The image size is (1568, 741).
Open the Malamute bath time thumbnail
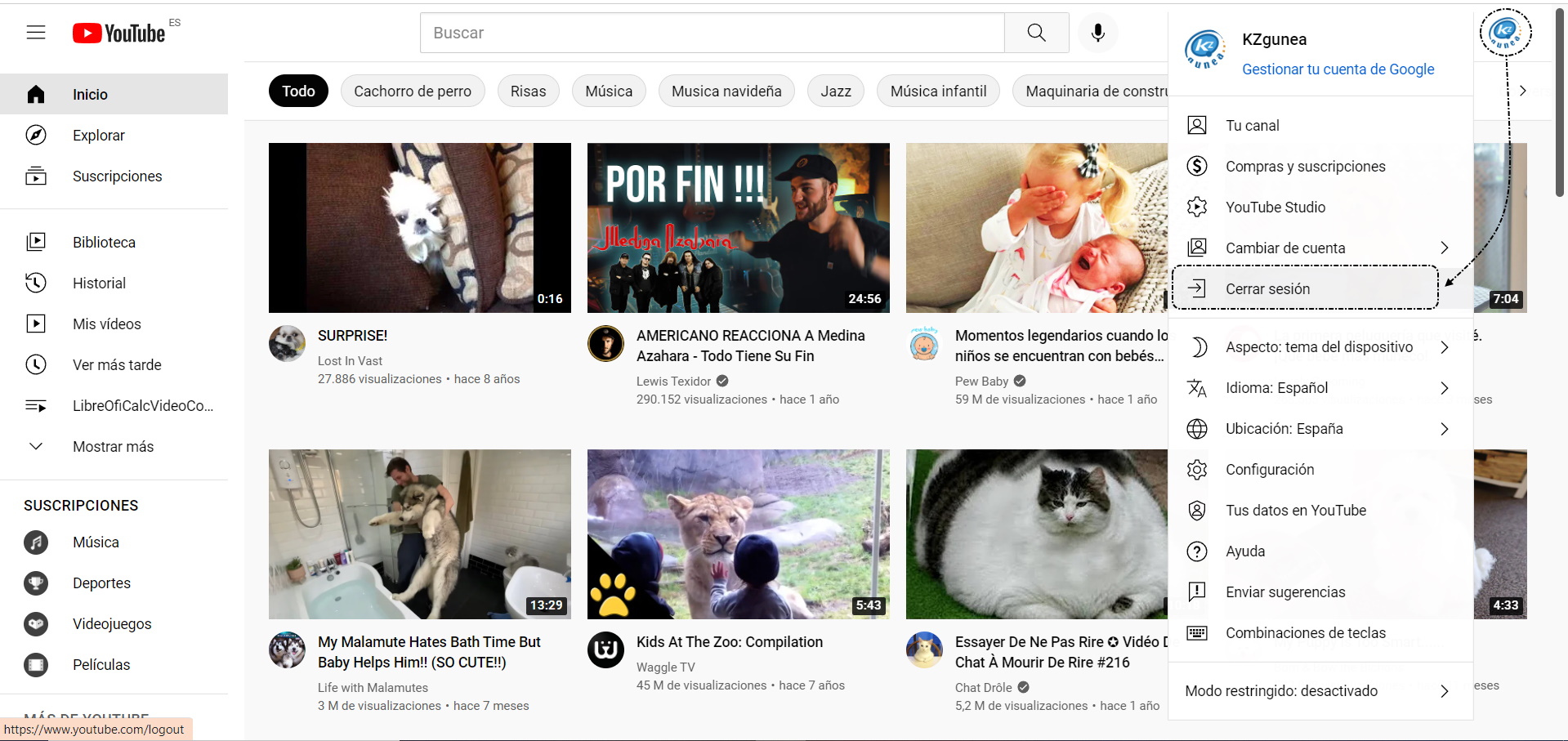click(x=420, y=534)
